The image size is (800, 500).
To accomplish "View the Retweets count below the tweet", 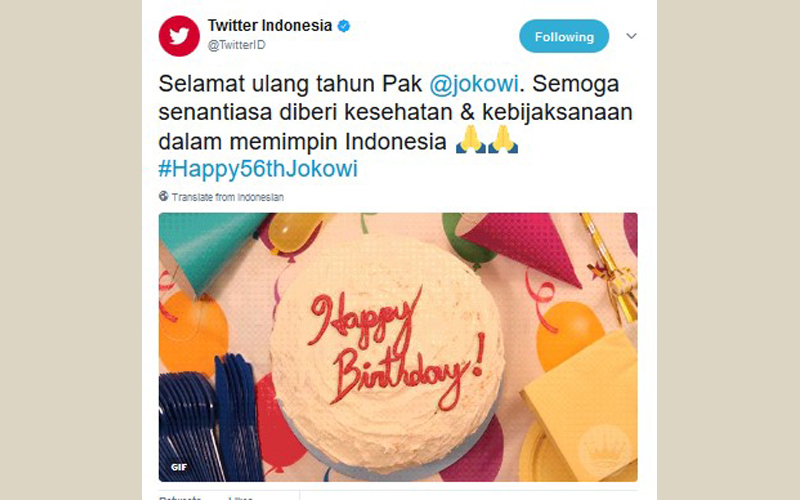I will tap(180, 497).
